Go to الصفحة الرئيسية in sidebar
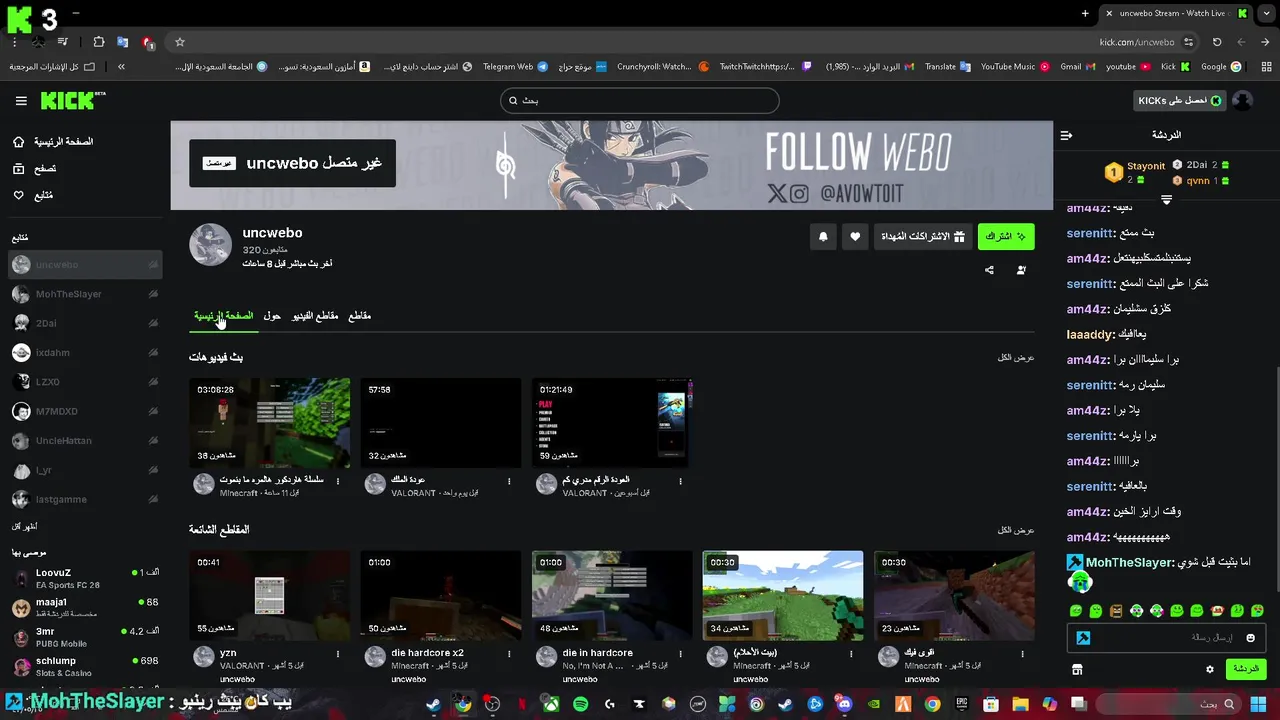This screenshot has width=1280, height=720. [54, 142]
